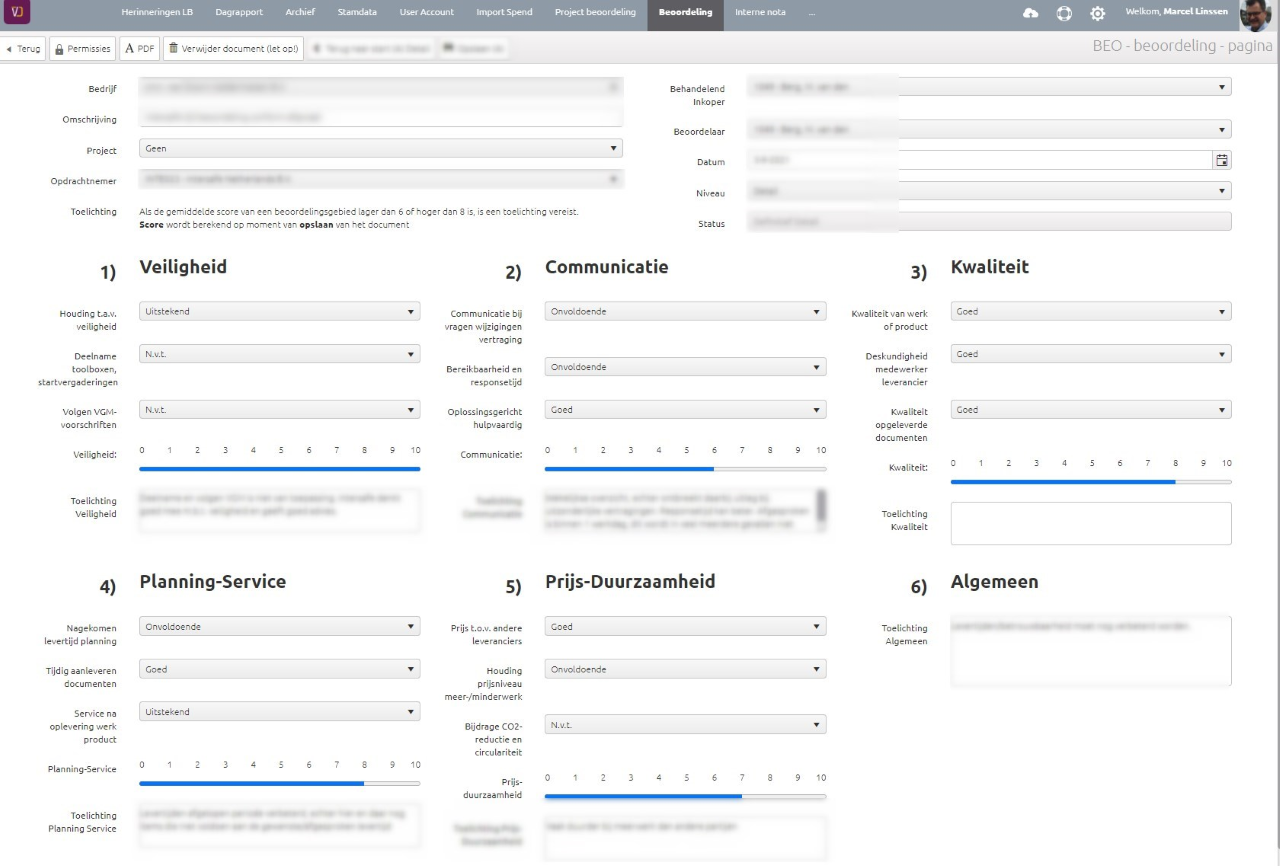Open the User Account menu item
Screen dimensions: 1280x866
tap(427, 12)
